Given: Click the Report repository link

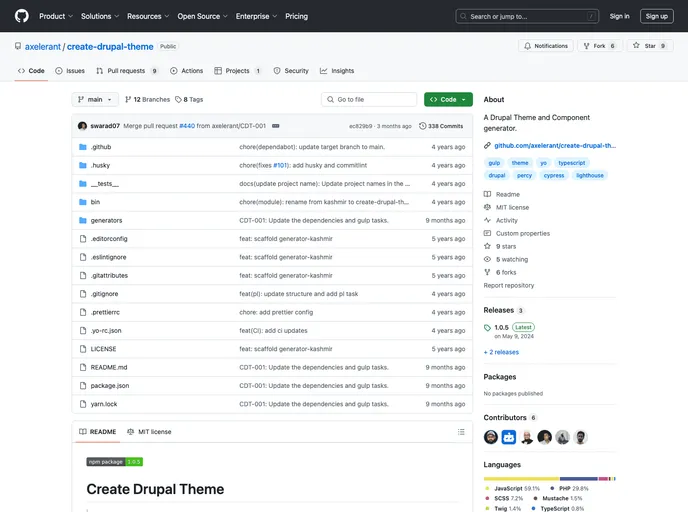Looking at the screenshot, I should click(x=509, y=286).
